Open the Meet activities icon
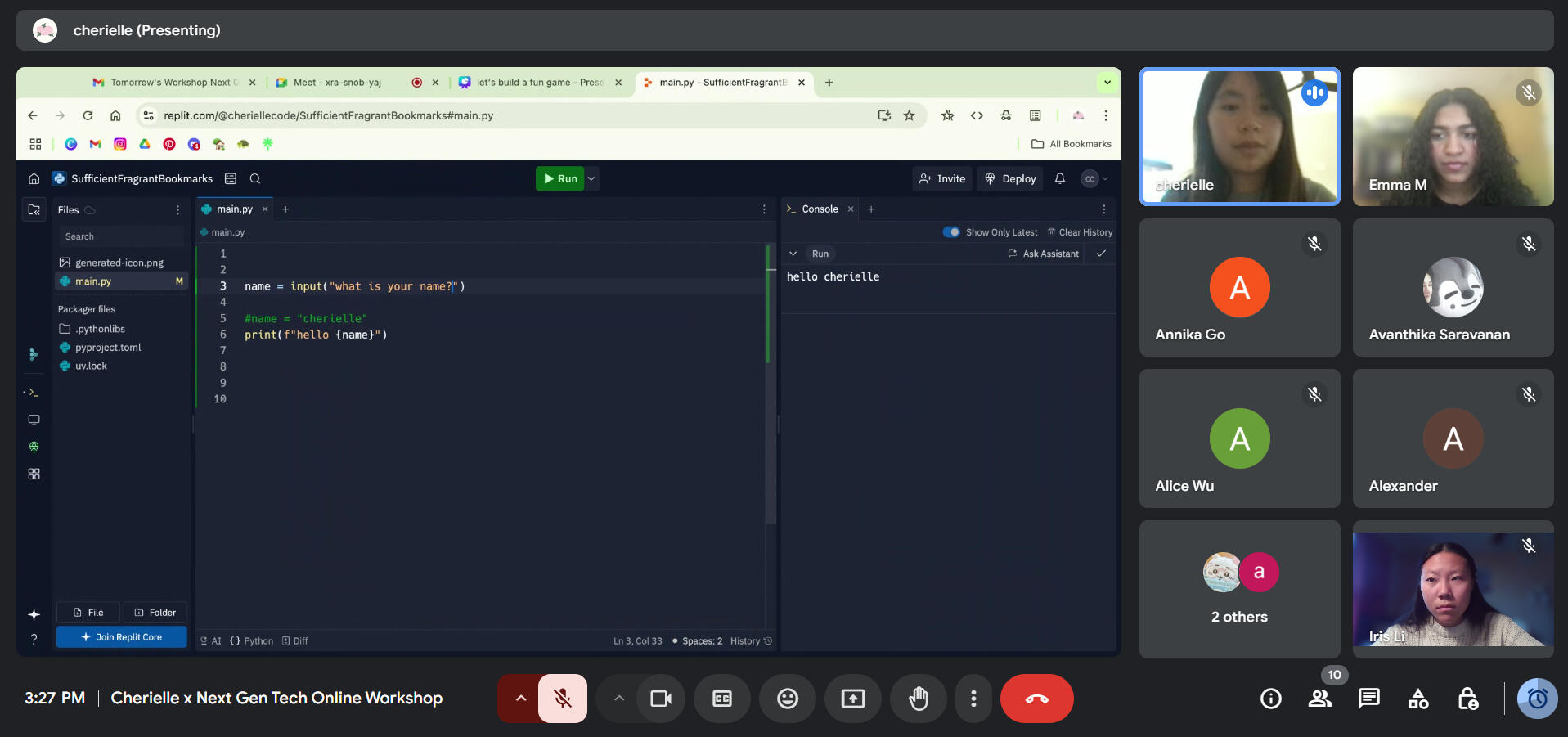 tap(1418, 699)
